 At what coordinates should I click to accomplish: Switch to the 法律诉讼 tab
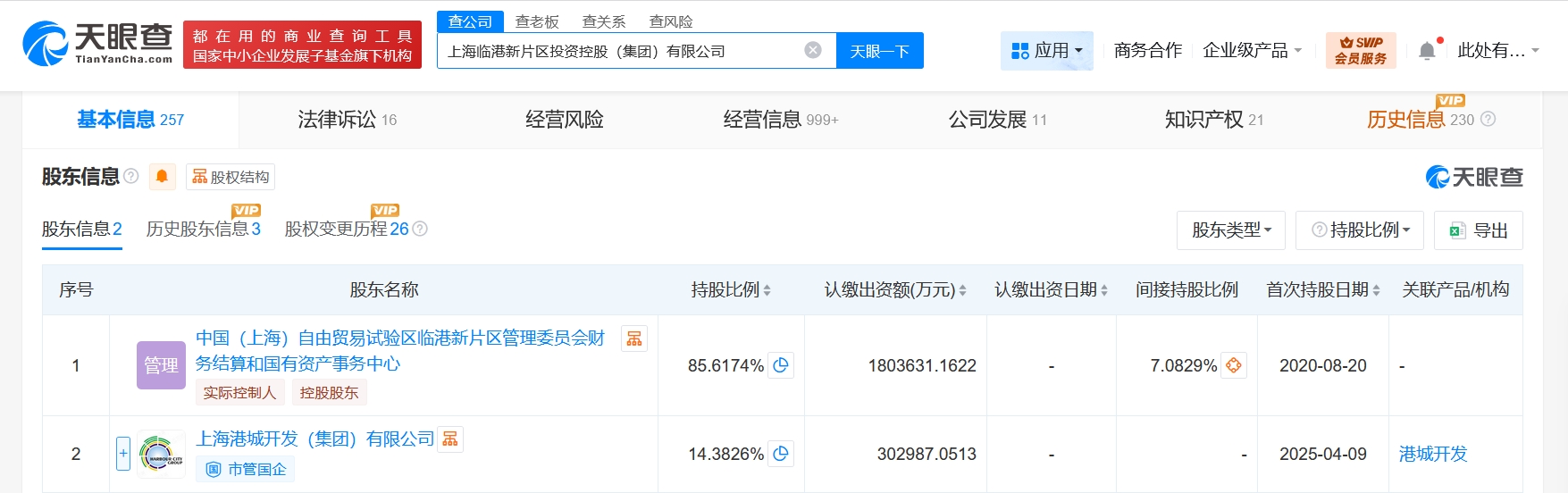tap(347, 120)
